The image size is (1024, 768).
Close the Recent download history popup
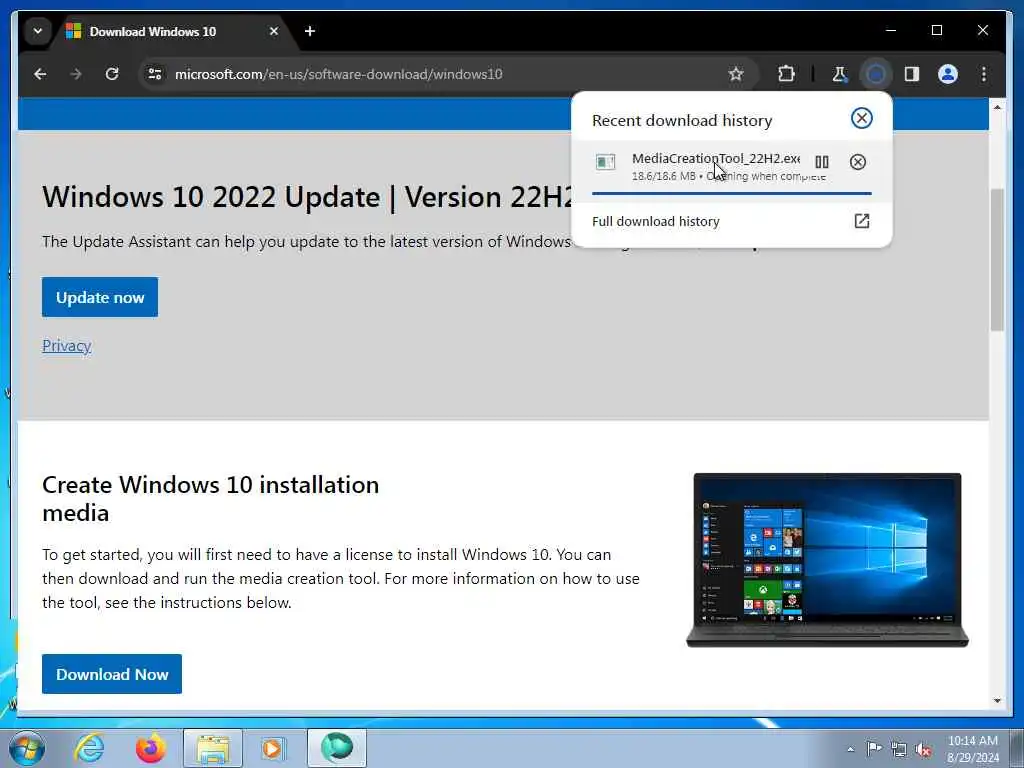click(861, 118)
